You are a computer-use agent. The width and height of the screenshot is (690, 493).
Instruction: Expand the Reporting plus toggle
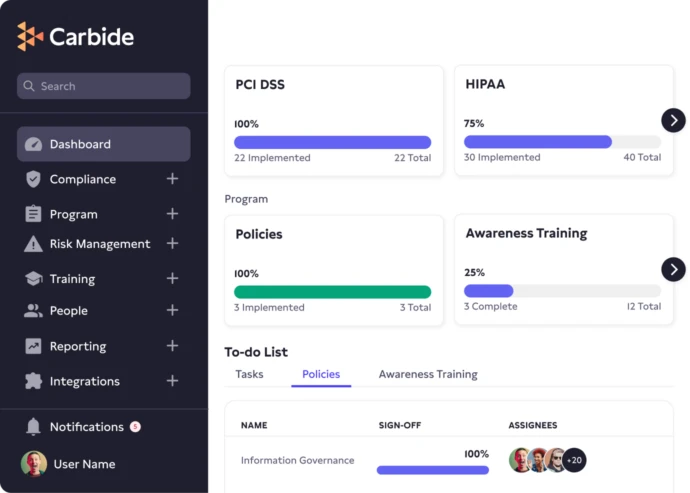coord(172,346)
